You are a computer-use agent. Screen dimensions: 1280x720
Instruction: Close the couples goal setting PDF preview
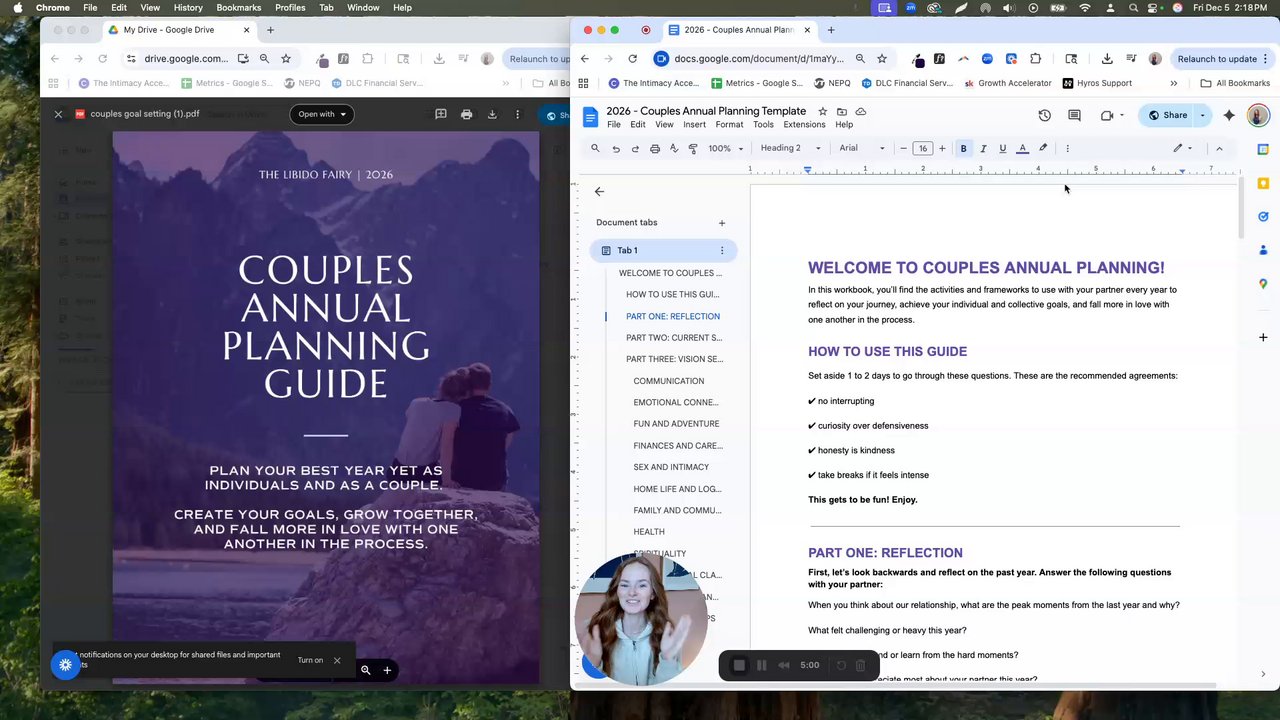(58, 114)
